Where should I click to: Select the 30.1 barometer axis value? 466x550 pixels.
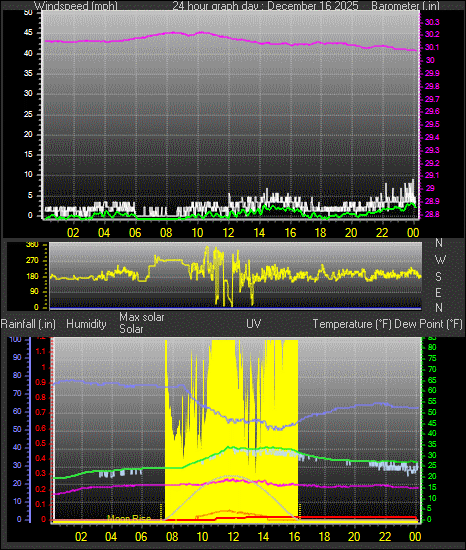pos(432,47)
